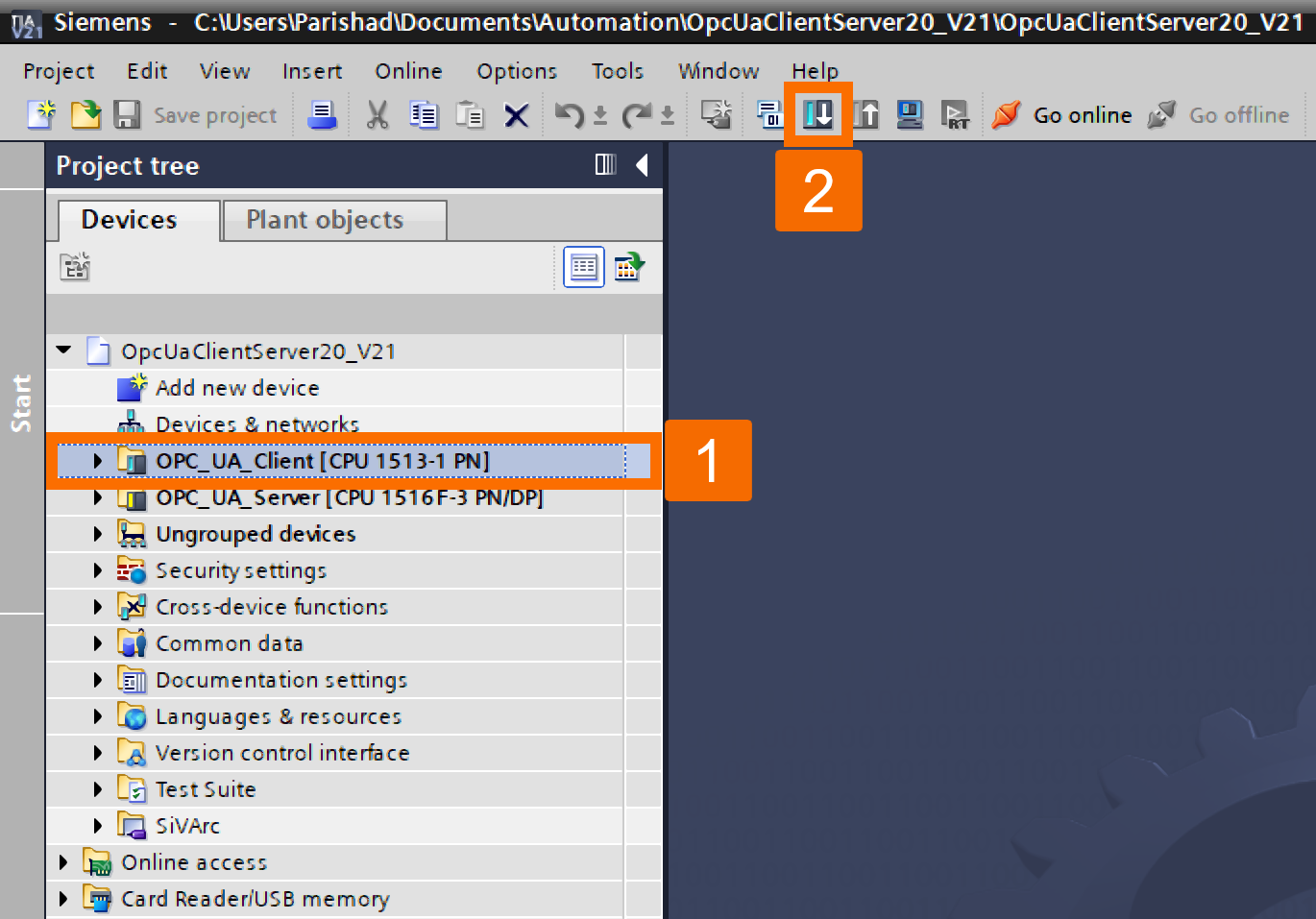Open the Options menu

point(517,71)
